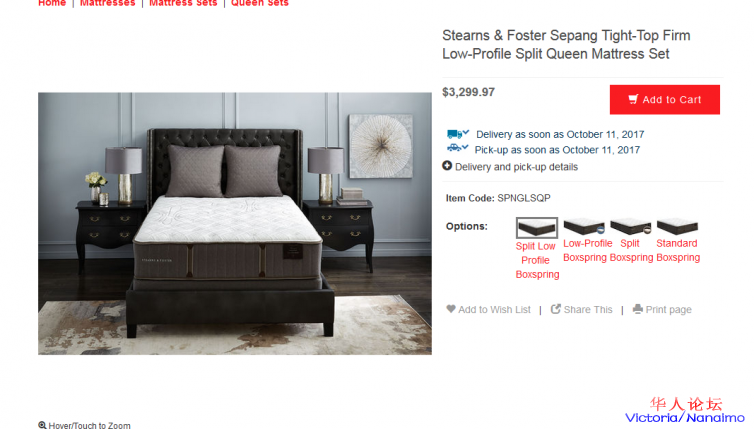
Task: Open the Home breadcrumb link
Action: coord(52,3)
